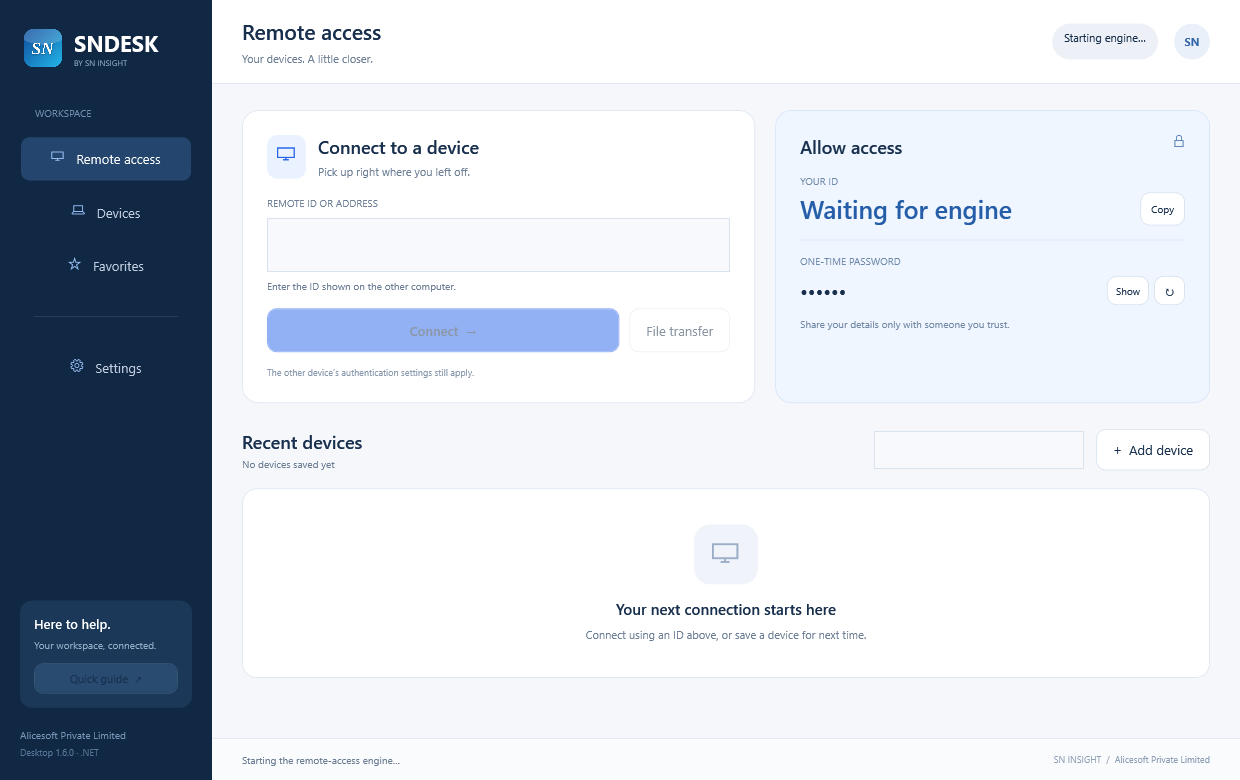Click the Starting engine status pill

click(x=1105, y=41)
